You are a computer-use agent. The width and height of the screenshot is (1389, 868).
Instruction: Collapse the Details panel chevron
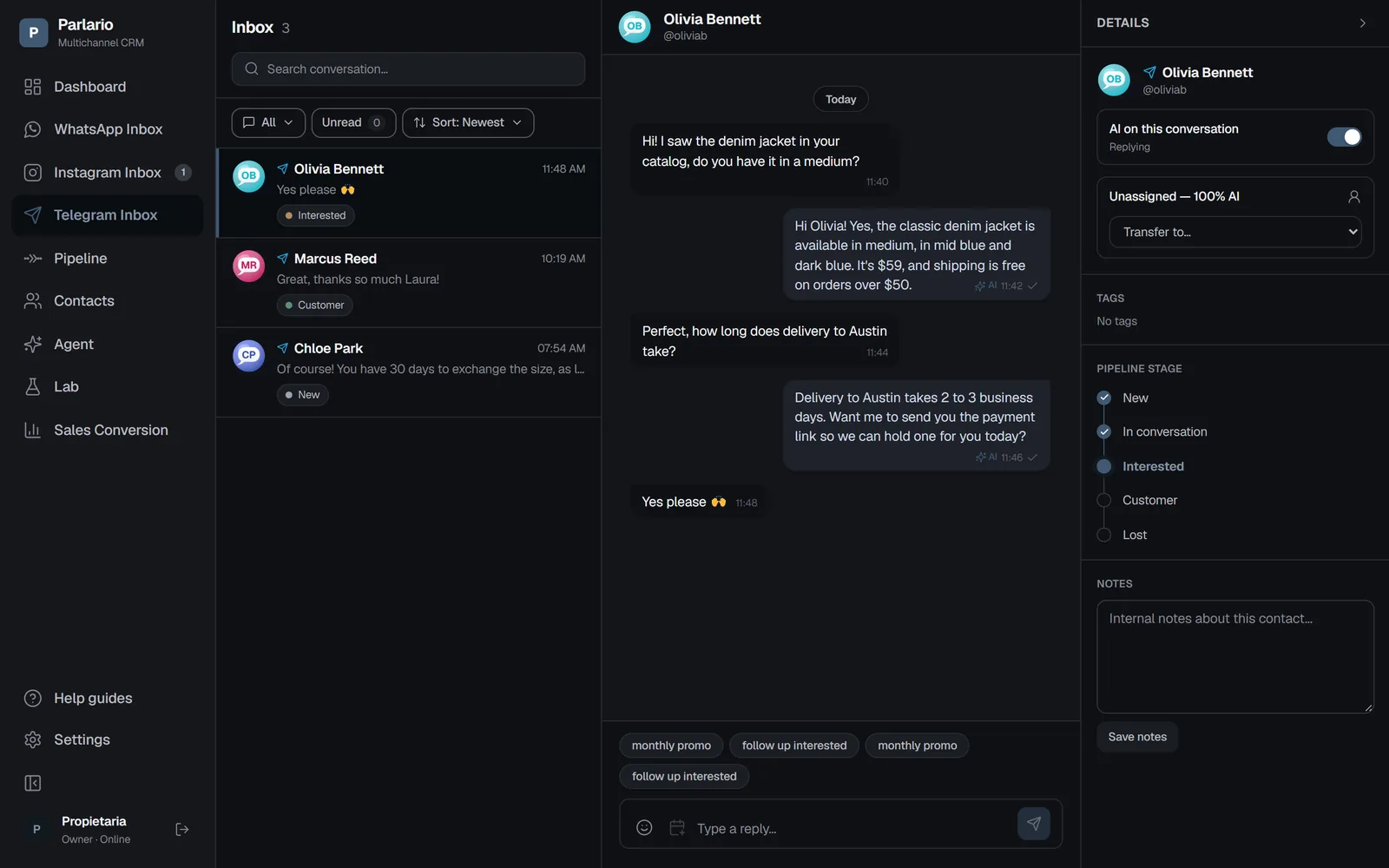click(1363, 23)
